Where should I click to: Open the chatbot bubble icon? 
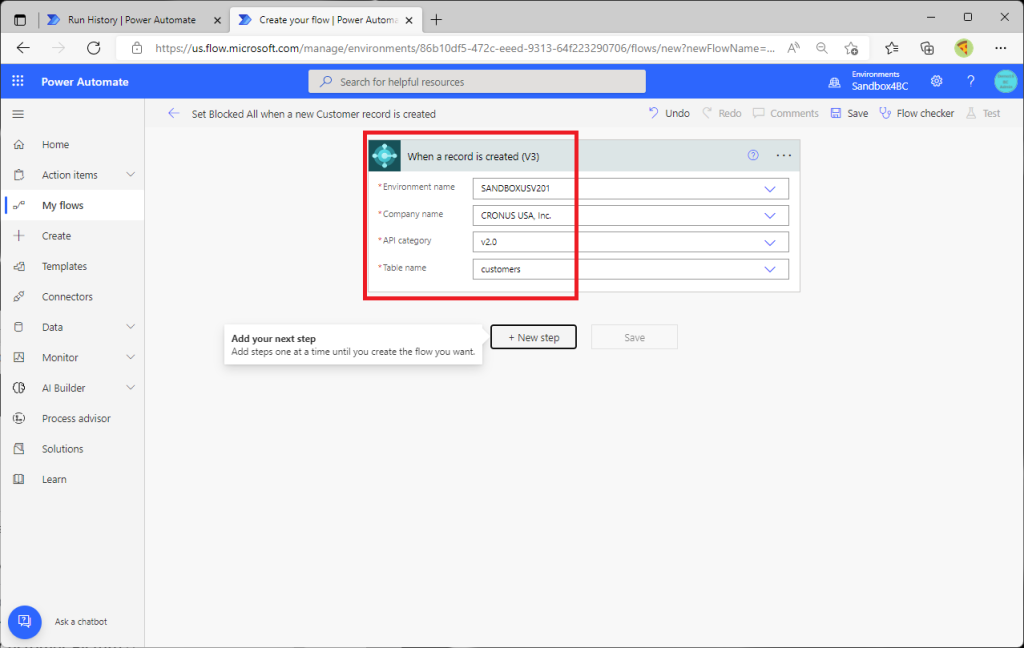[x=25, y=621]
